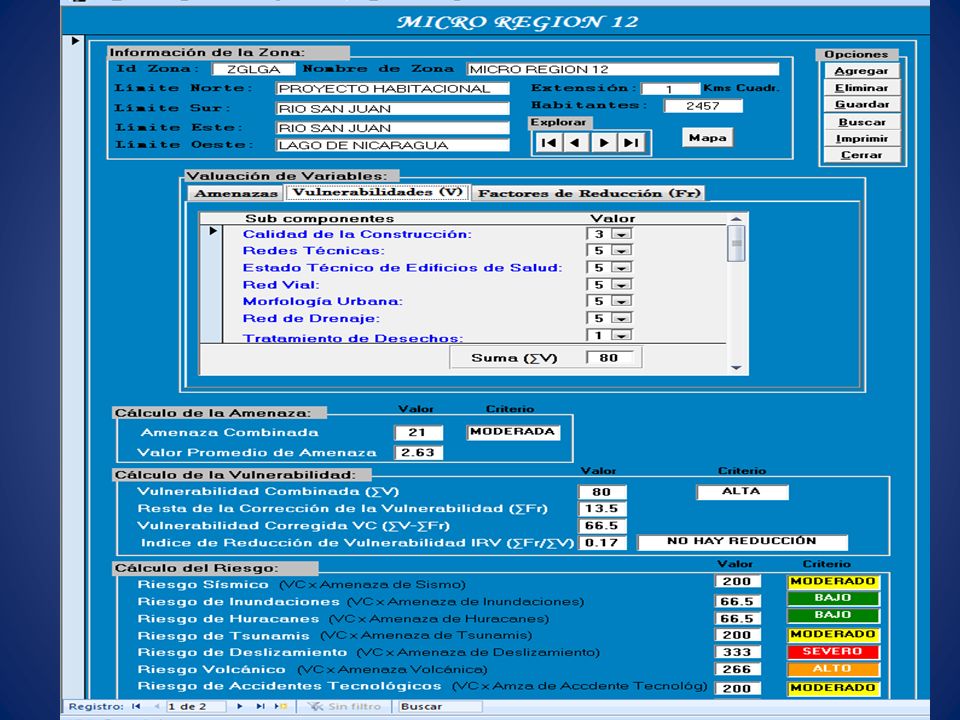The height and width of the screenshot is (720, 960).
Task: Click previous record arrow in Registro bar
Action: point(157,706)
